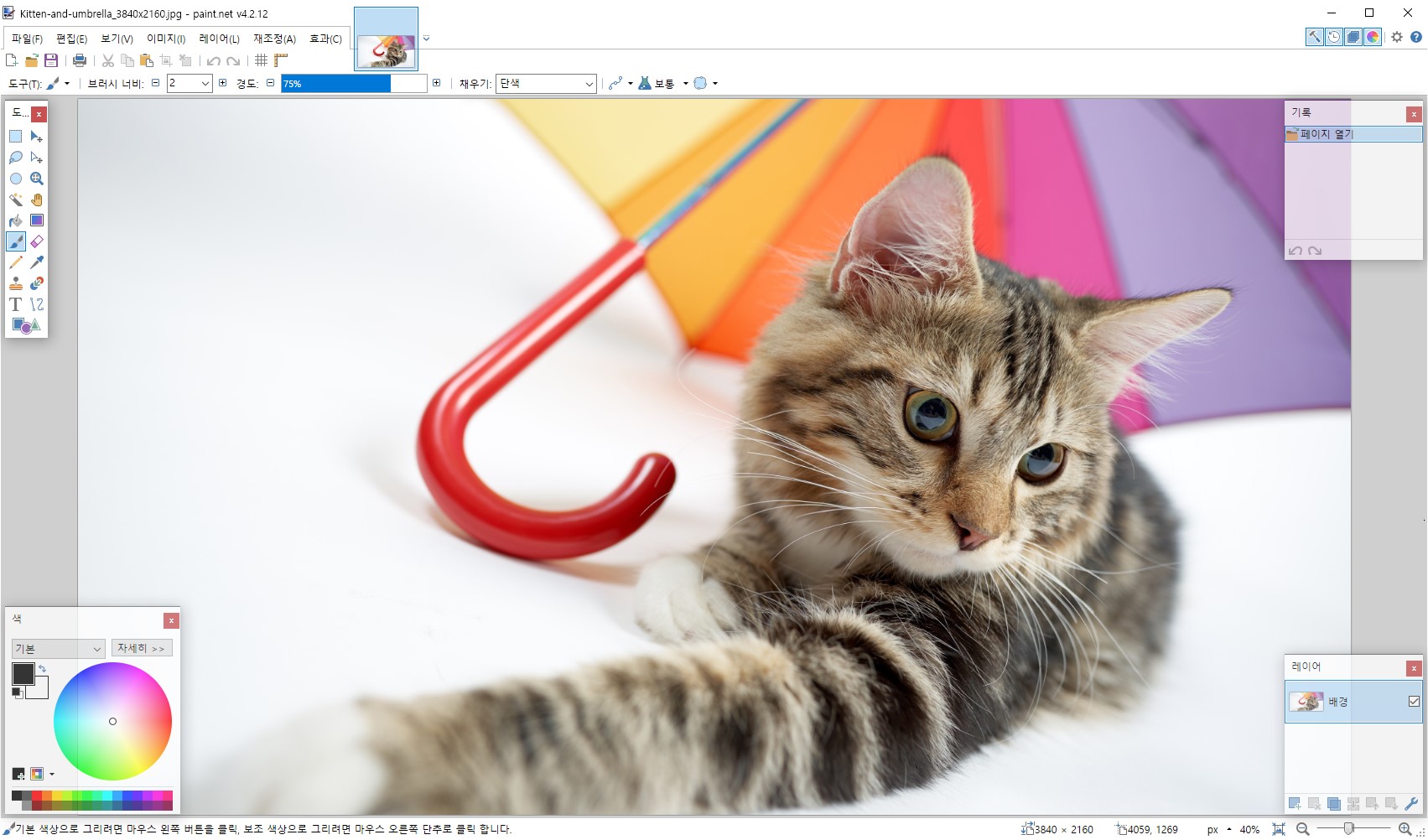This screenshot has width=1428, height=840.
Task: Toggle pixel grid display
Action: tap(262, 60)
